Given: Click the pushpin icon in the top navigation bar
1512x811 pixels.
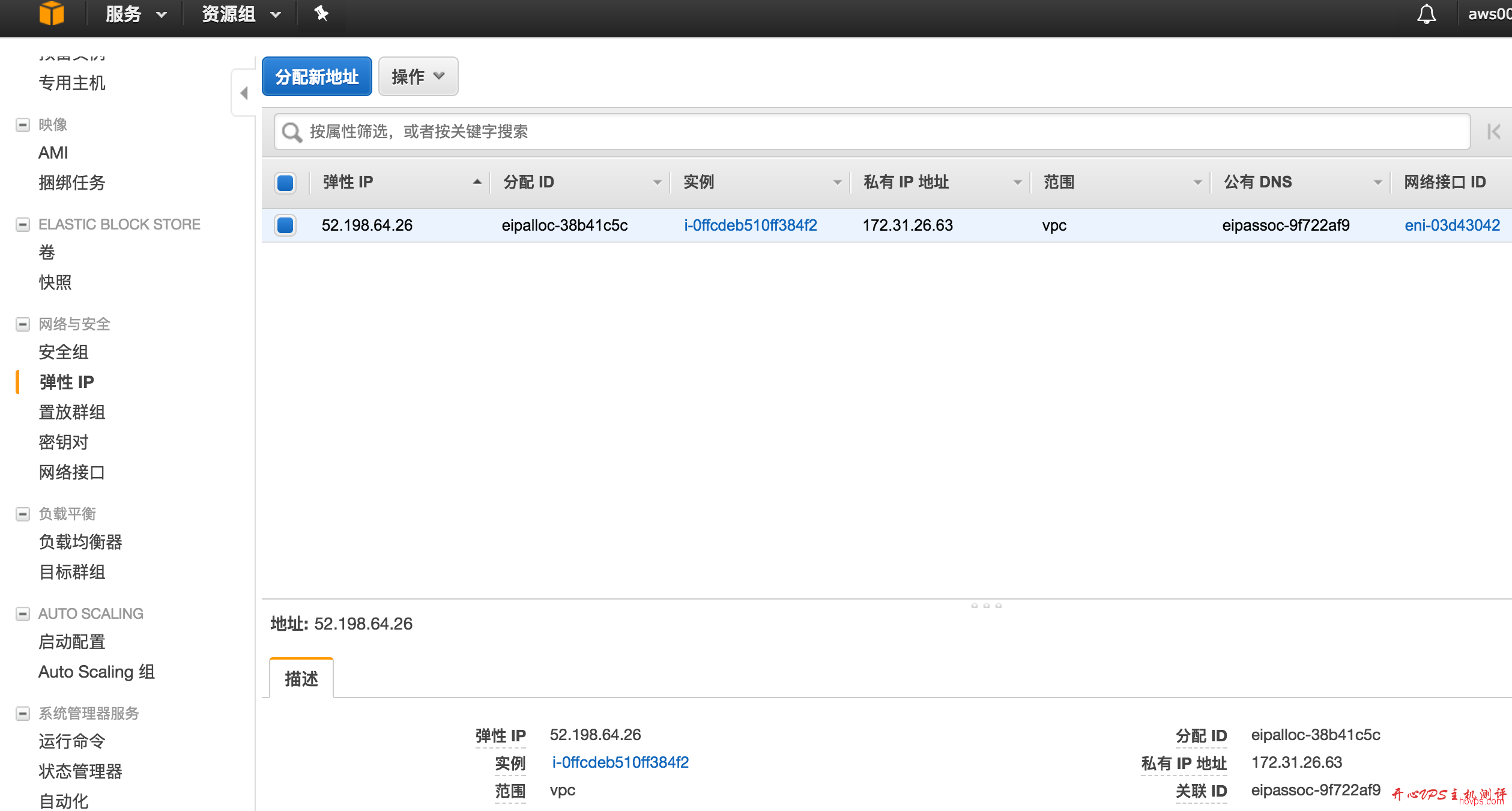Looking at the screenshot, I should 321,13.
